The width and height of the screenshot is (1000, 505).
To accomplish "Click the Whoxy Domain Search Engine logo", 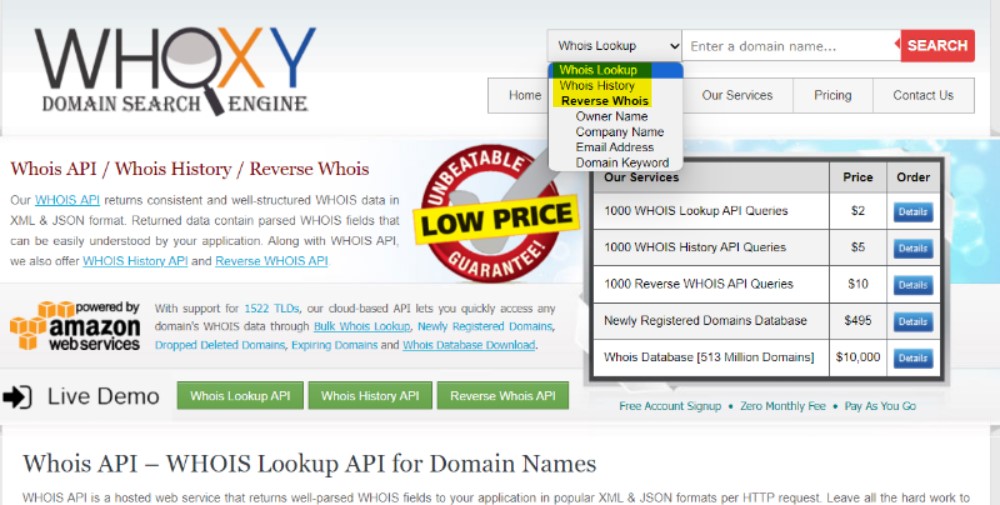I will coord(175,71).
